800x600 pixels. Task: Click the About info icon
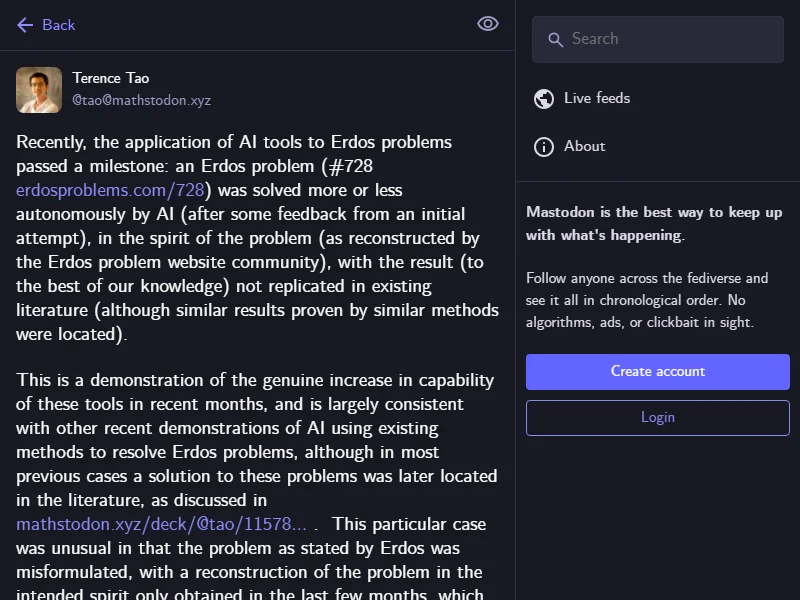pos(544,147)
